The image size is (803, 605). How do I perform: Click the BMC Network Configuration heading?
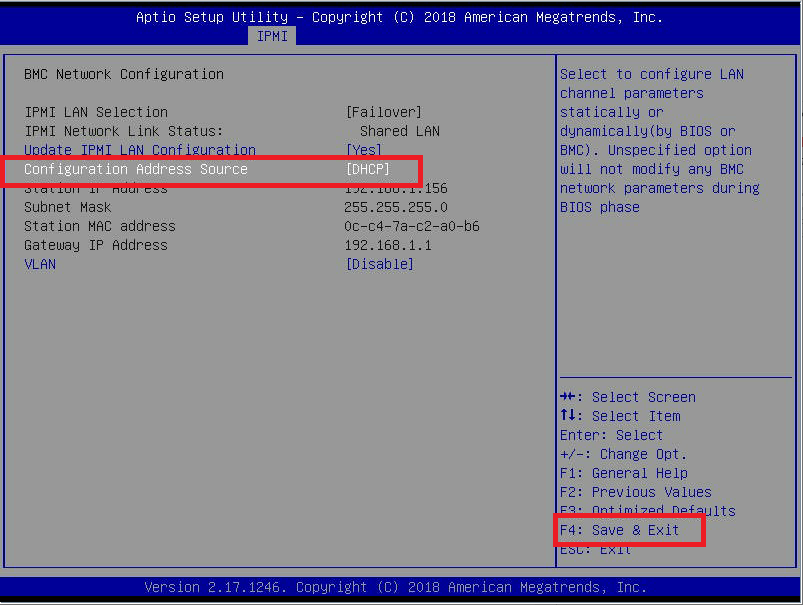124,74
